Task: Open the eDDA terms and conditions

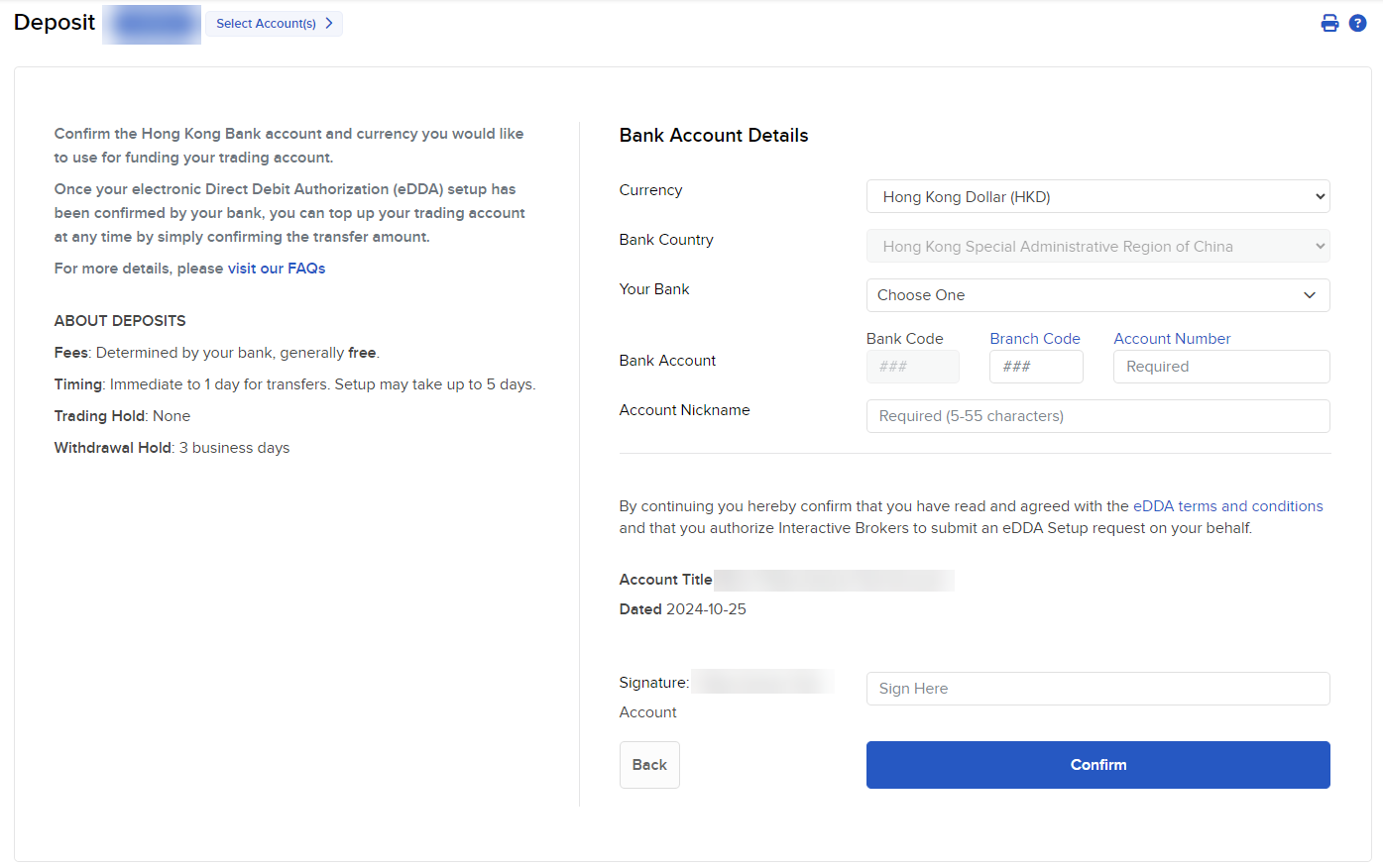Action: 1228,505
